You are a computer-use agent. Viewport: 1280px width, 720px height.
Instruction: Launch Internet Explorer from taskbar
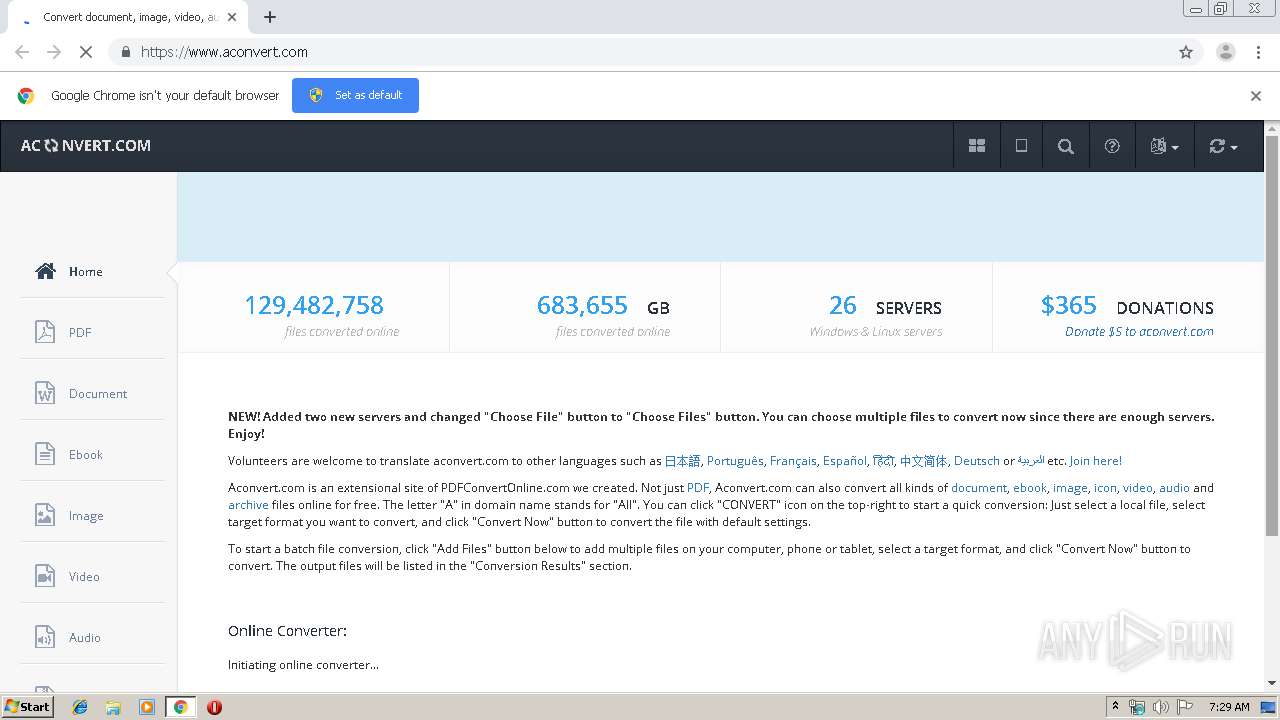[x=80, y=707]
